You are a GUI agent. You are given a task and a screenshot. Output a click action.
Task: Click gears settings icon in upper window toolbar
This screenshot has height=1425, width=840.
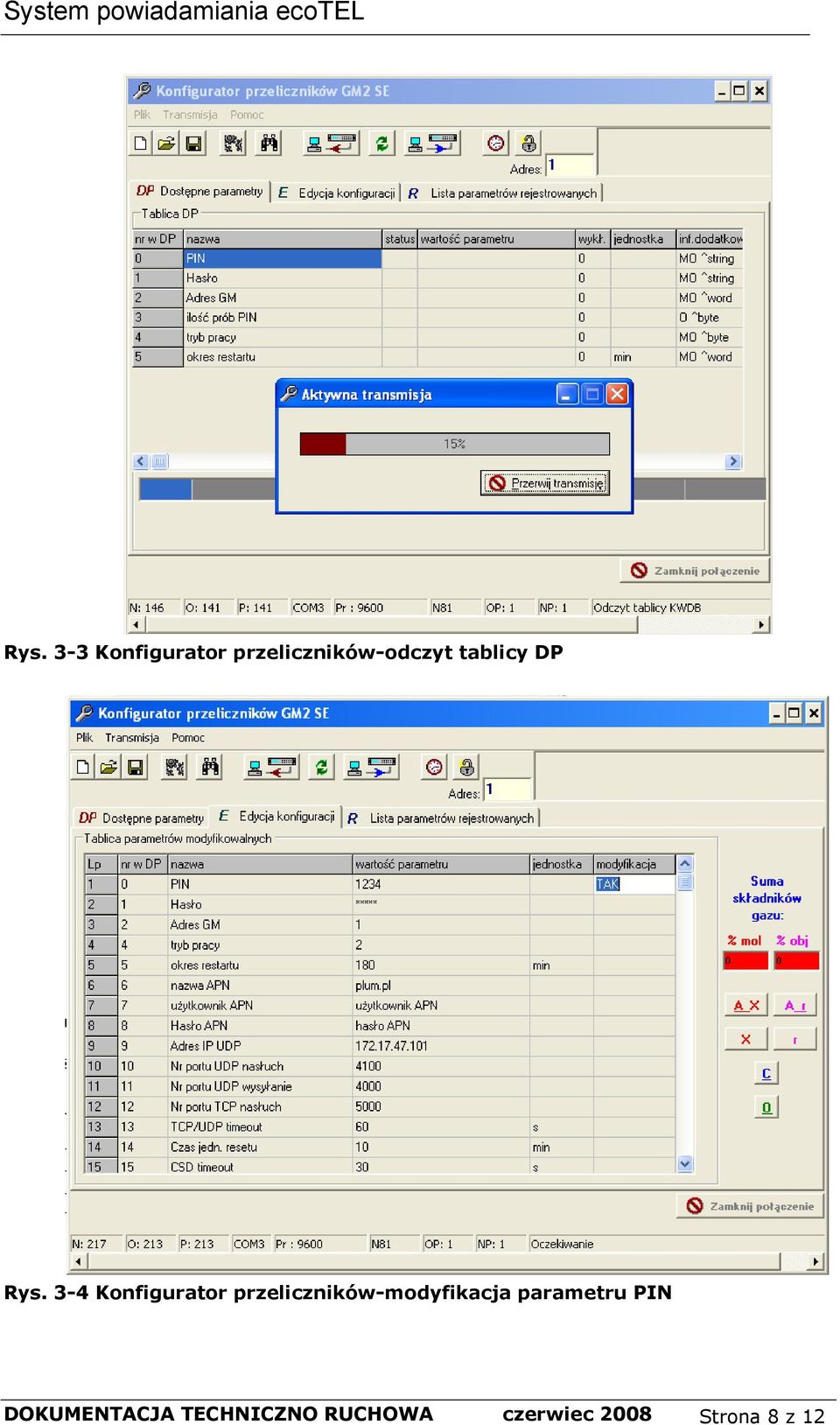(233, 143)
